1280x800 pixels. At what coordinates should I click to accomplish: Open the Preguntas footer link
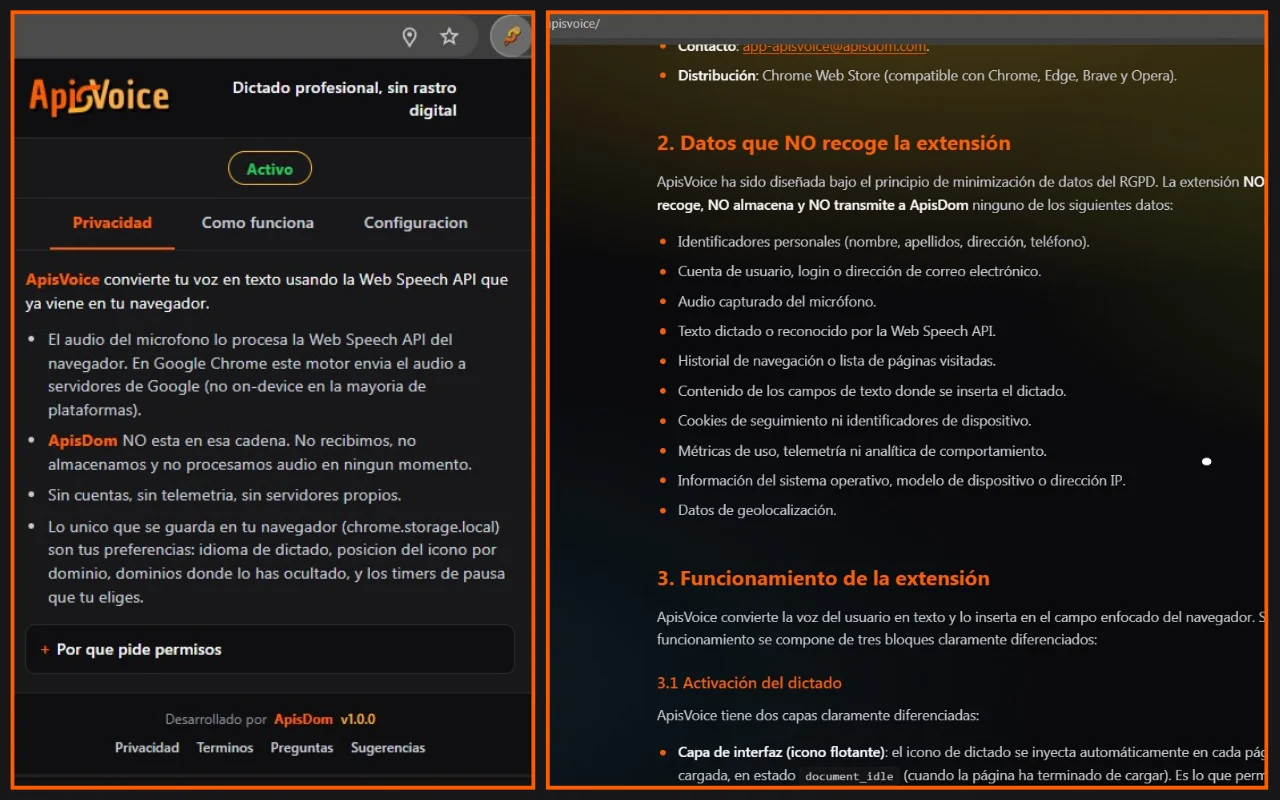pos(302,748)
